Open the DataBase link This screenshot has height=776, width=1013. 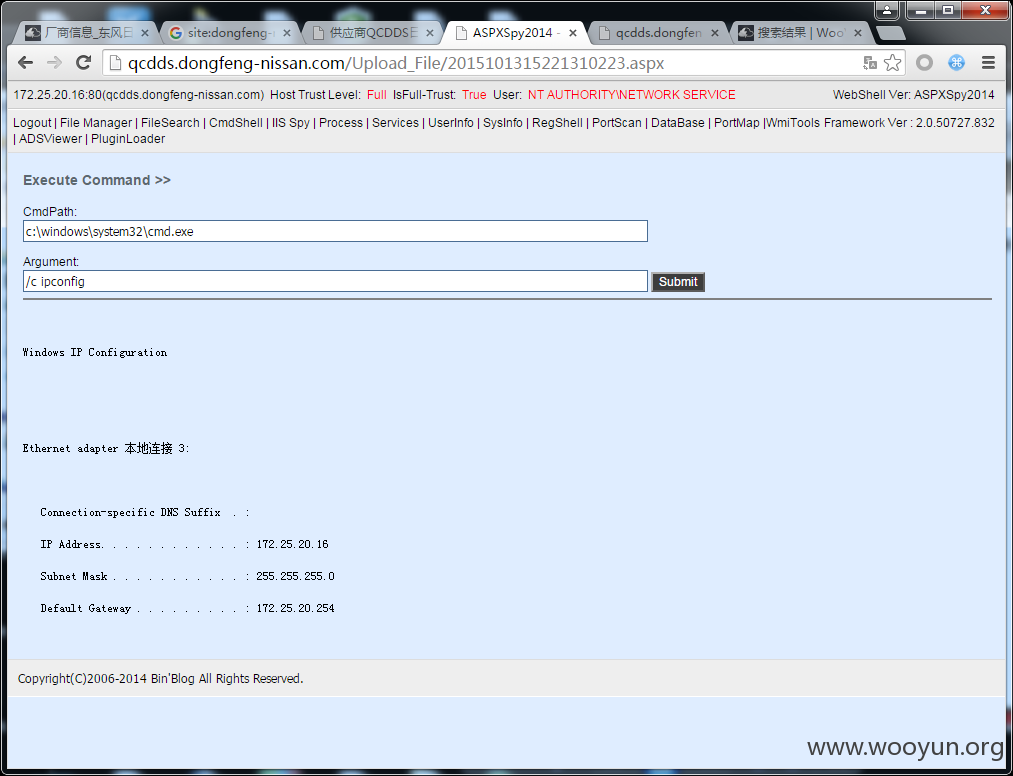[x=678, y=123]
